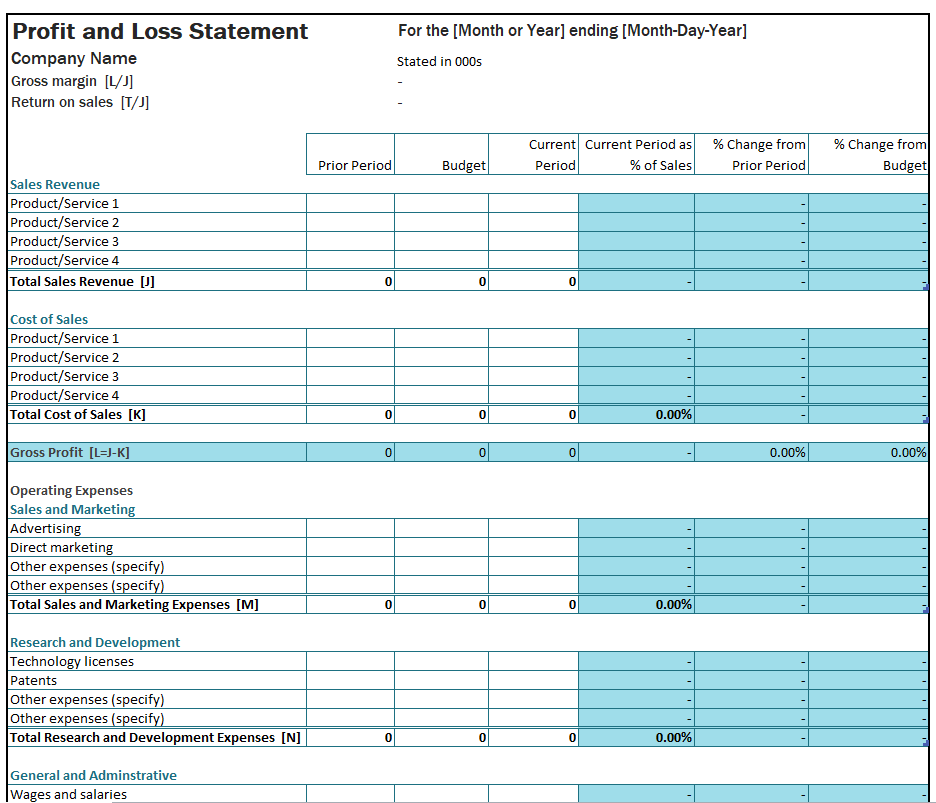
Task: Click the Prior Period cell for Advertising
Action: pos(350,528)
